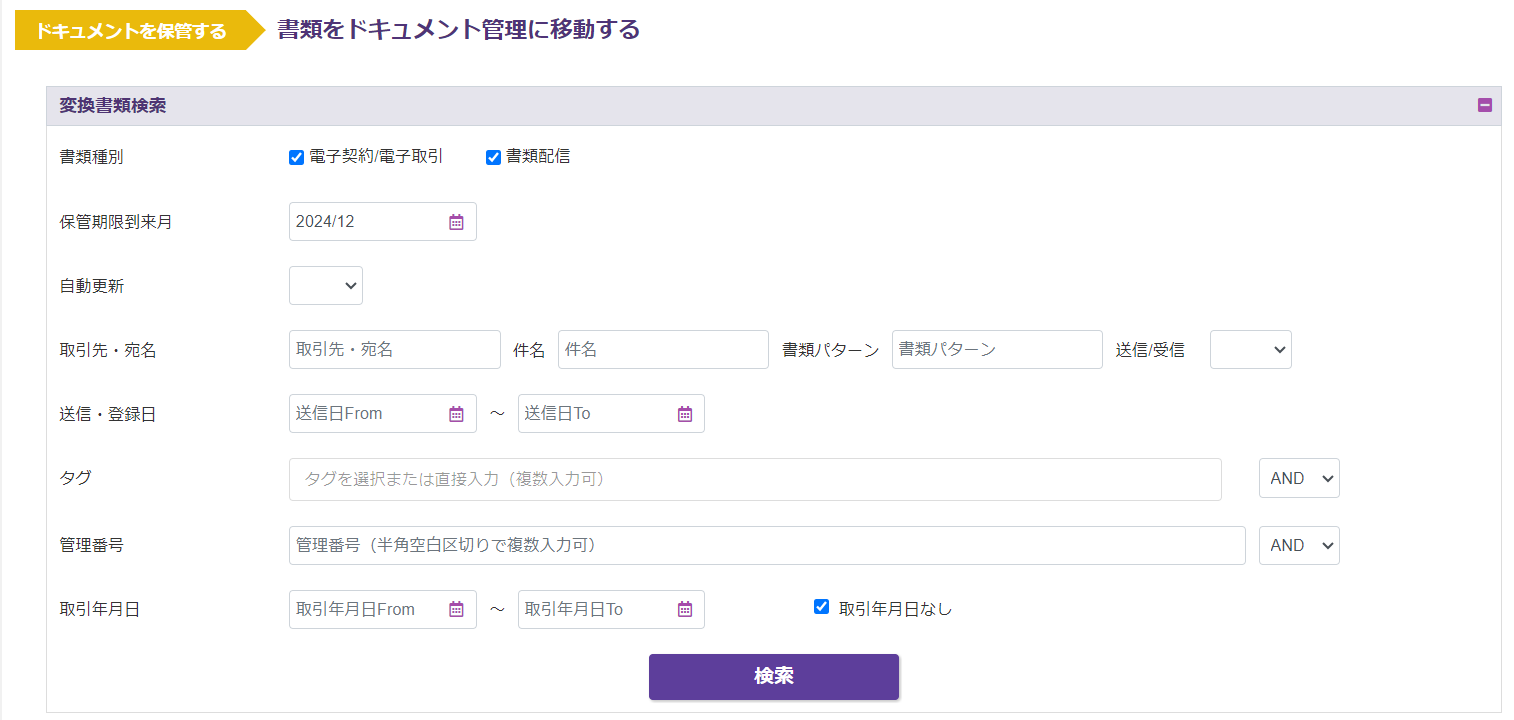Image resolution: width=1514 pixels, height=720 pixels.
Task: Open calendar picker for 送信日From
Action: [x=456, y=414]
